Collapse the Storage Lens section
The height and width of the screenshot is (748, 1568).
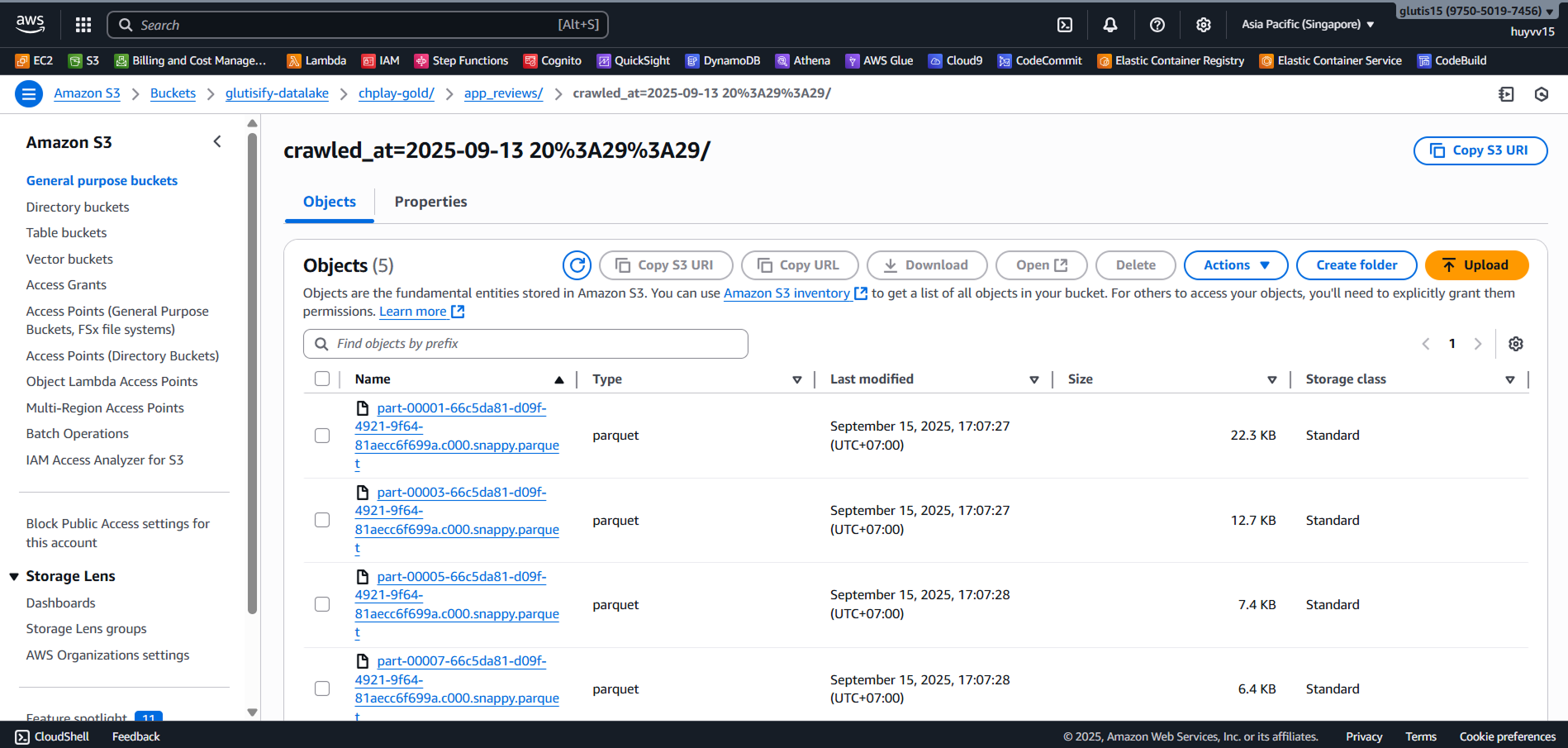[x=14, y=576]
